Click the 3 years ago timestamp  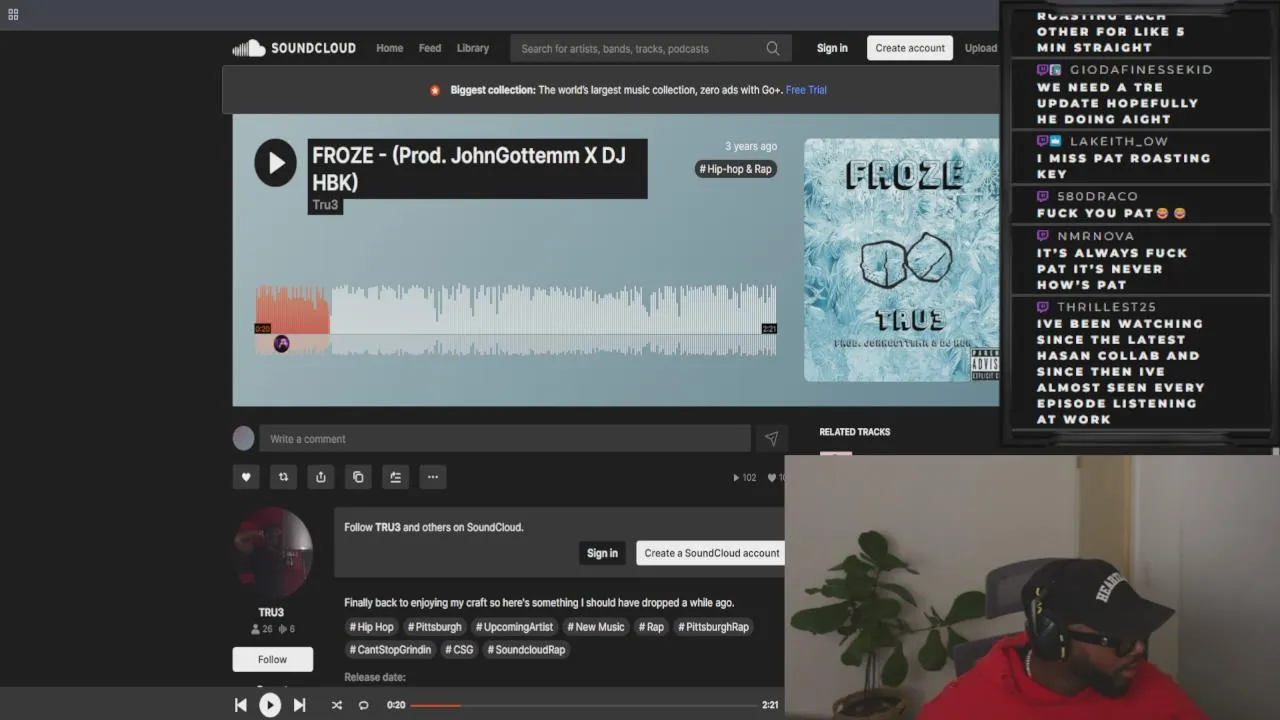click(751, 147)
